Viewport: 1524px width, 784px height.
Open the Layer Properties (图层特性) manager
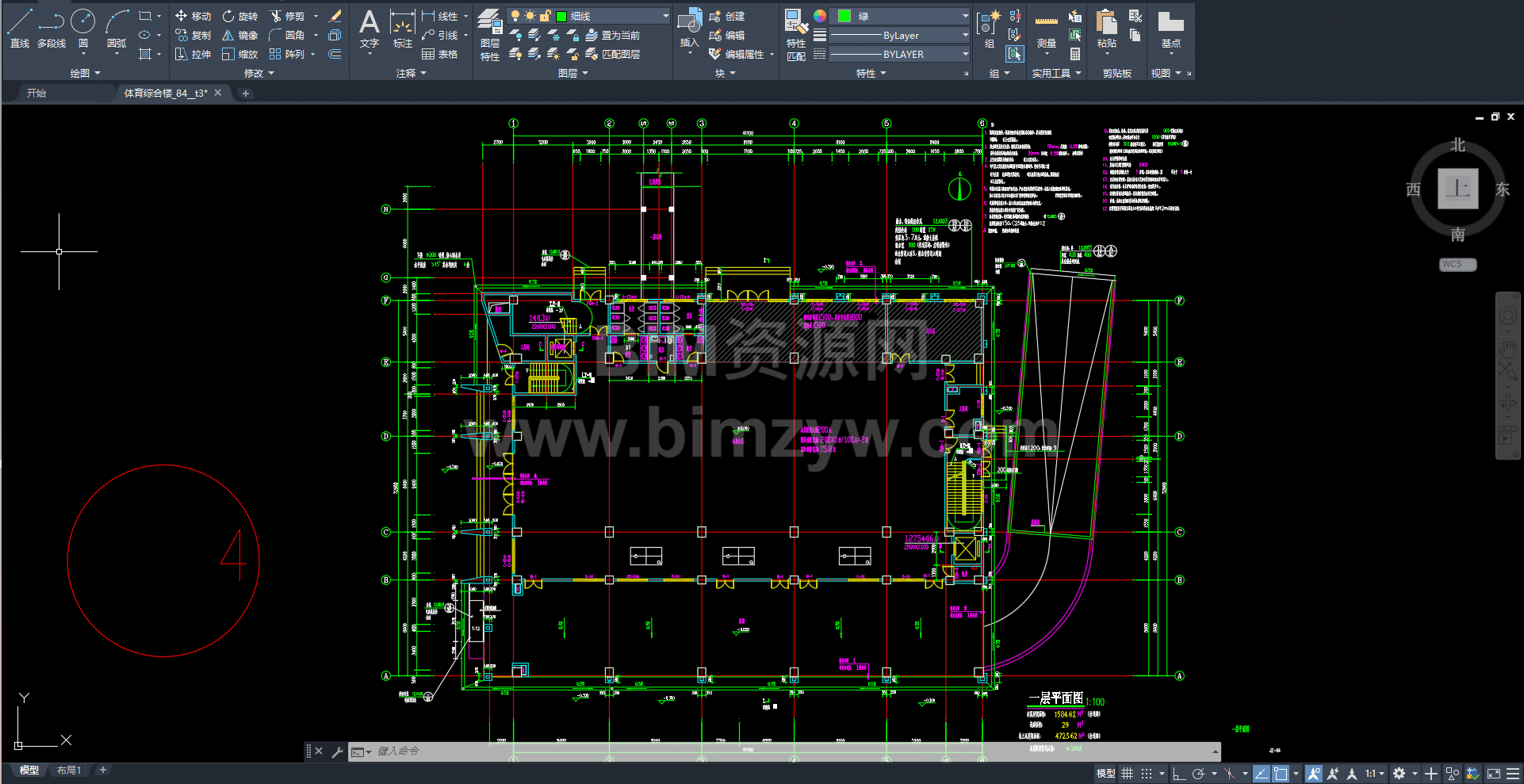(490, 34)
